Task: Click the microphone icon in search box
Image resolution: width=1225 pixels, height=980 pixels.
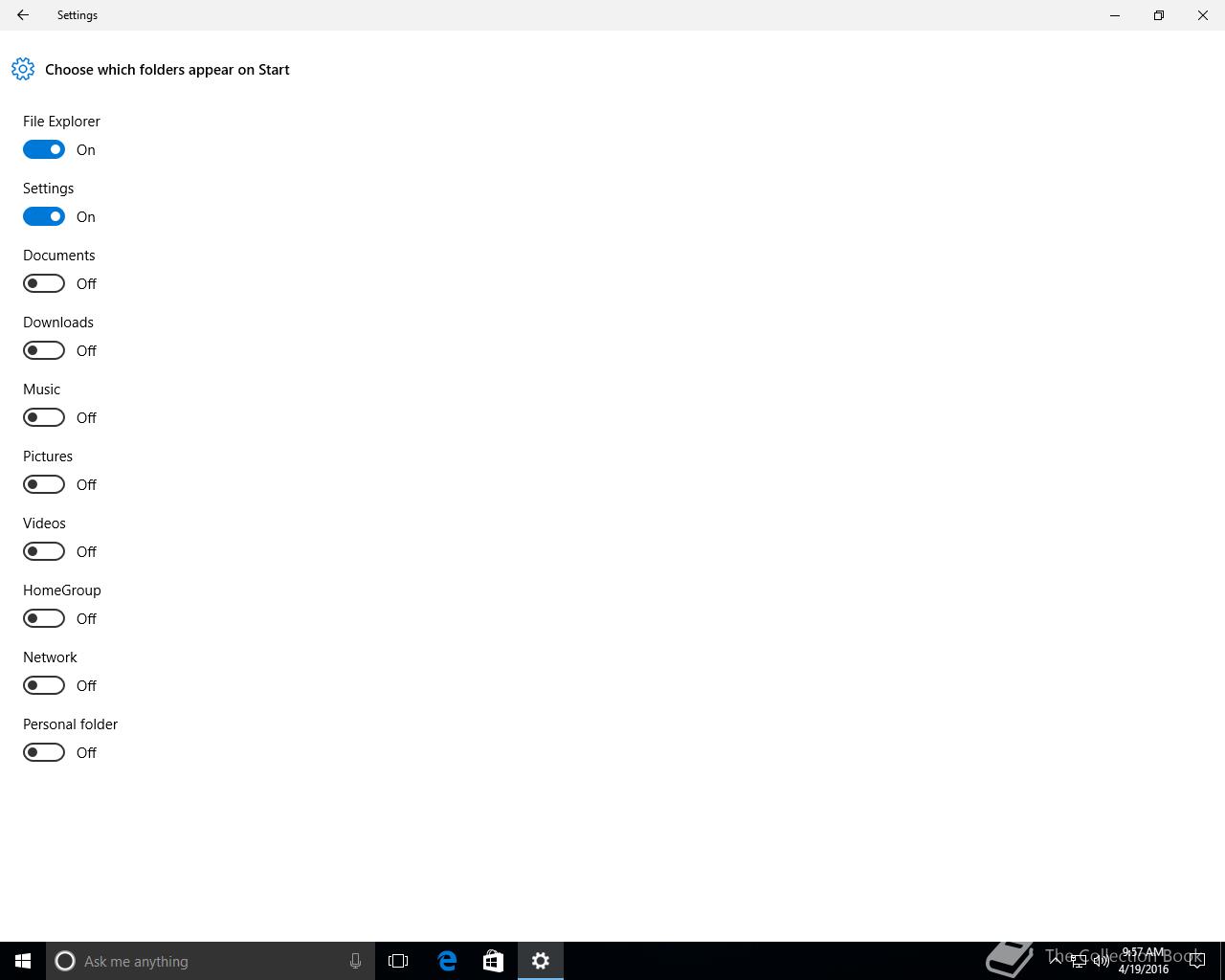Action: tap(355, 961)
